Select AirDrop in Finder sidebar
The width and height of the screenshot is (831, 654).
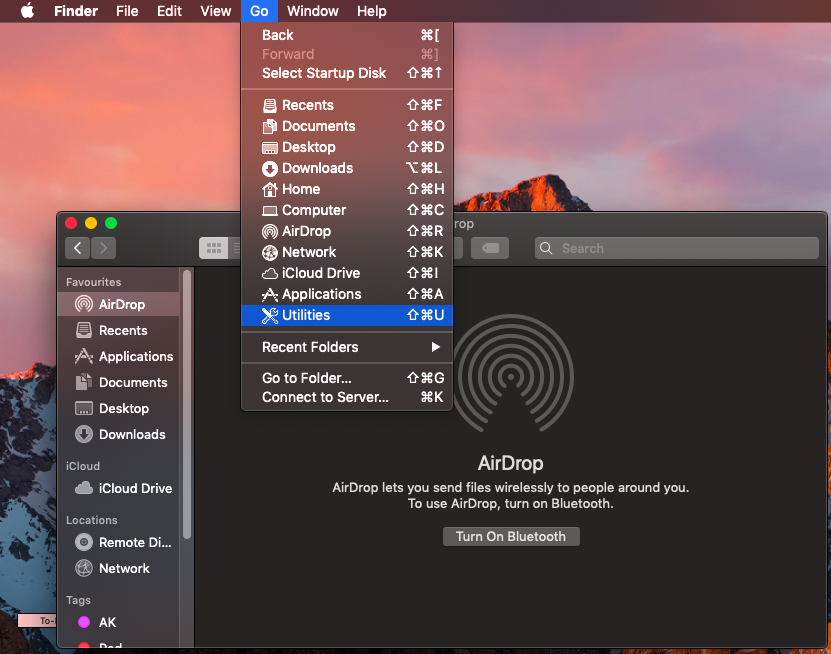click(x=118, y=304)
